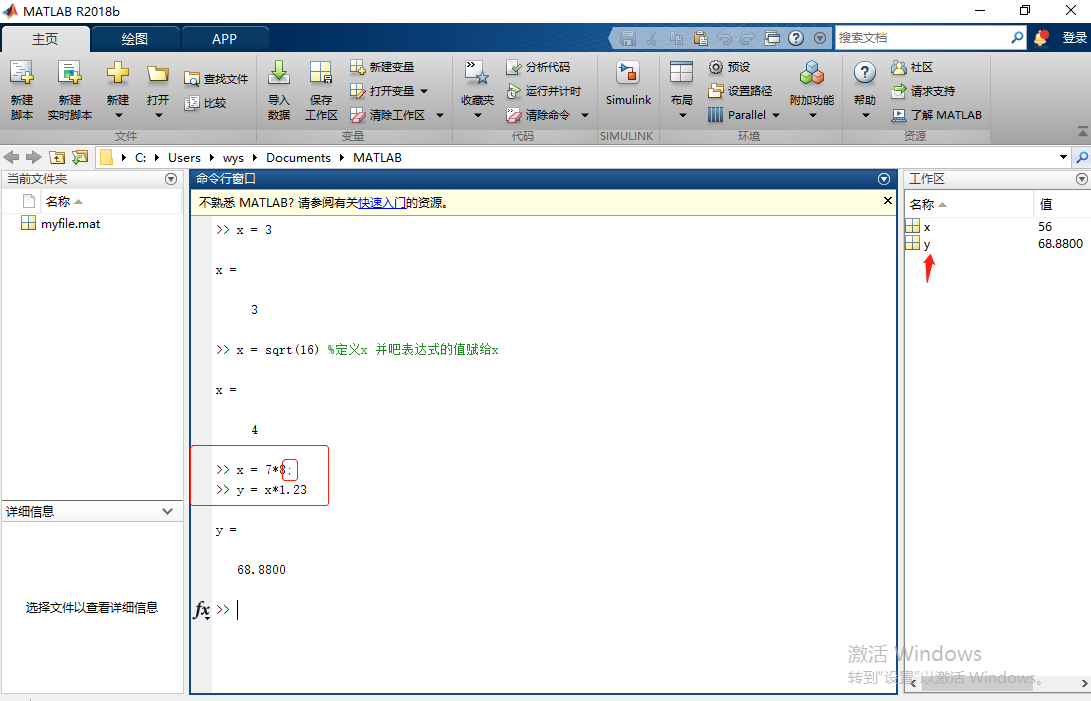
Task: Click 清除工作区 clear workspace
Action: [x=388, y=115]
